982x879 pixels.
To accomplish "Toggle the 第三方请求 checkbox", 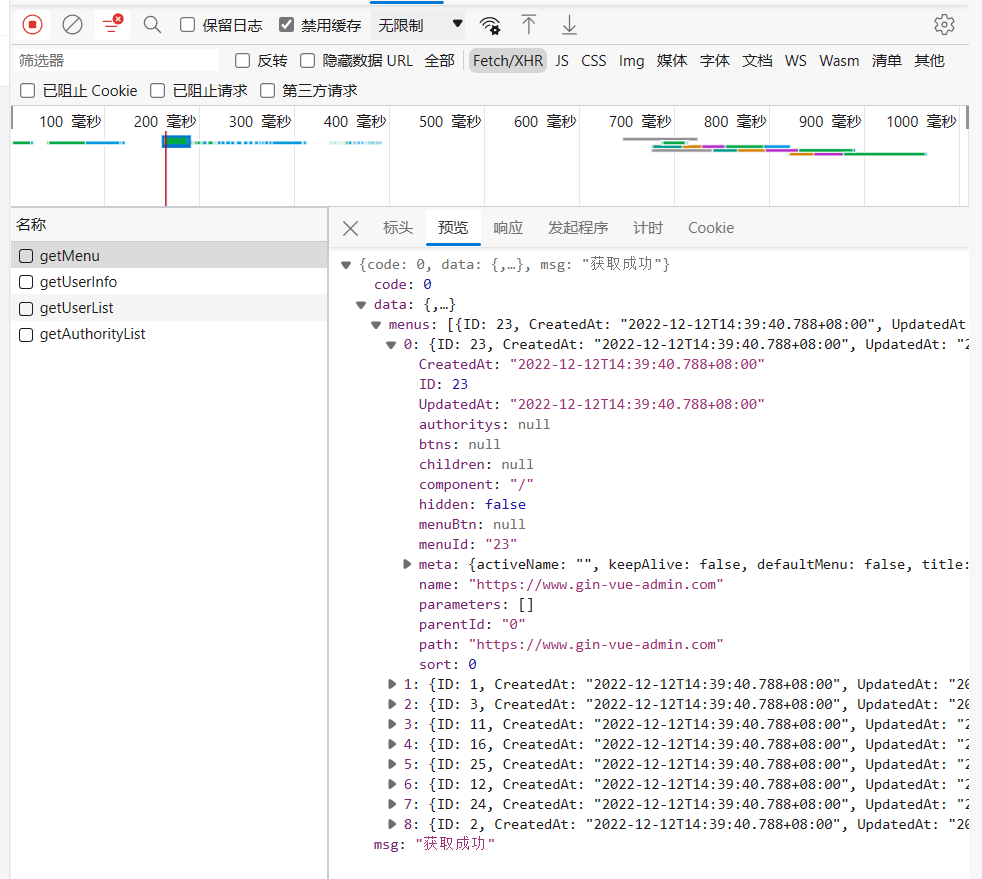I will pos(267,91).
